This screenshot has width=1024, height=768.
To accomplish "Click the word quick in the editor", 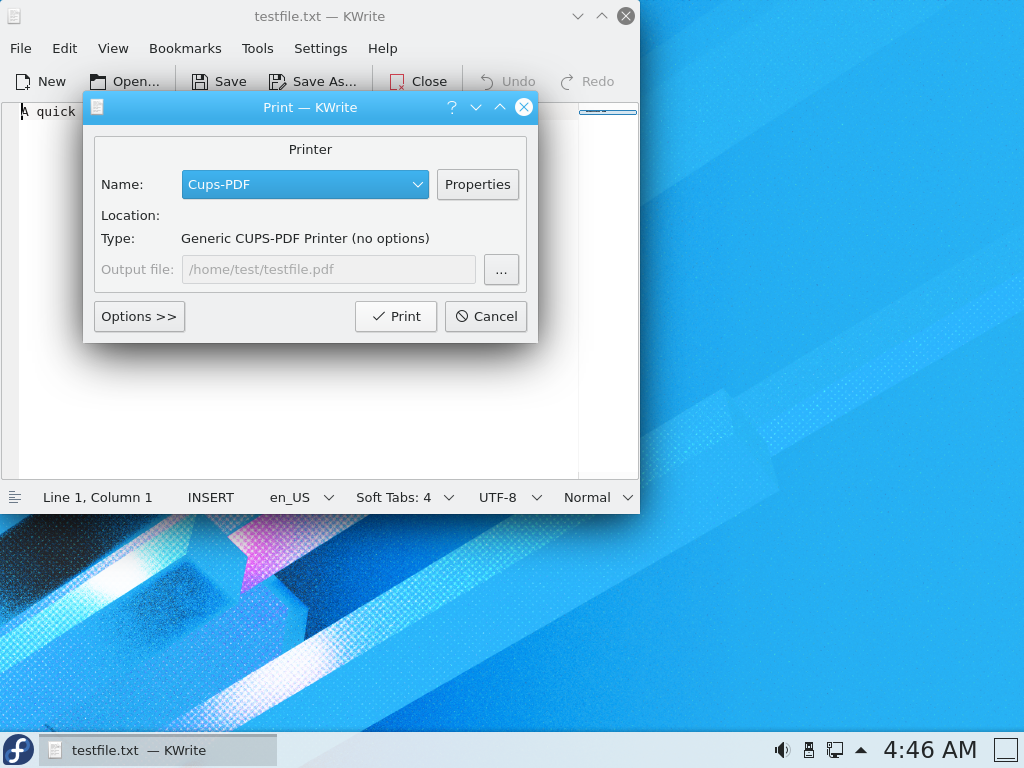I will coord(56,112).
